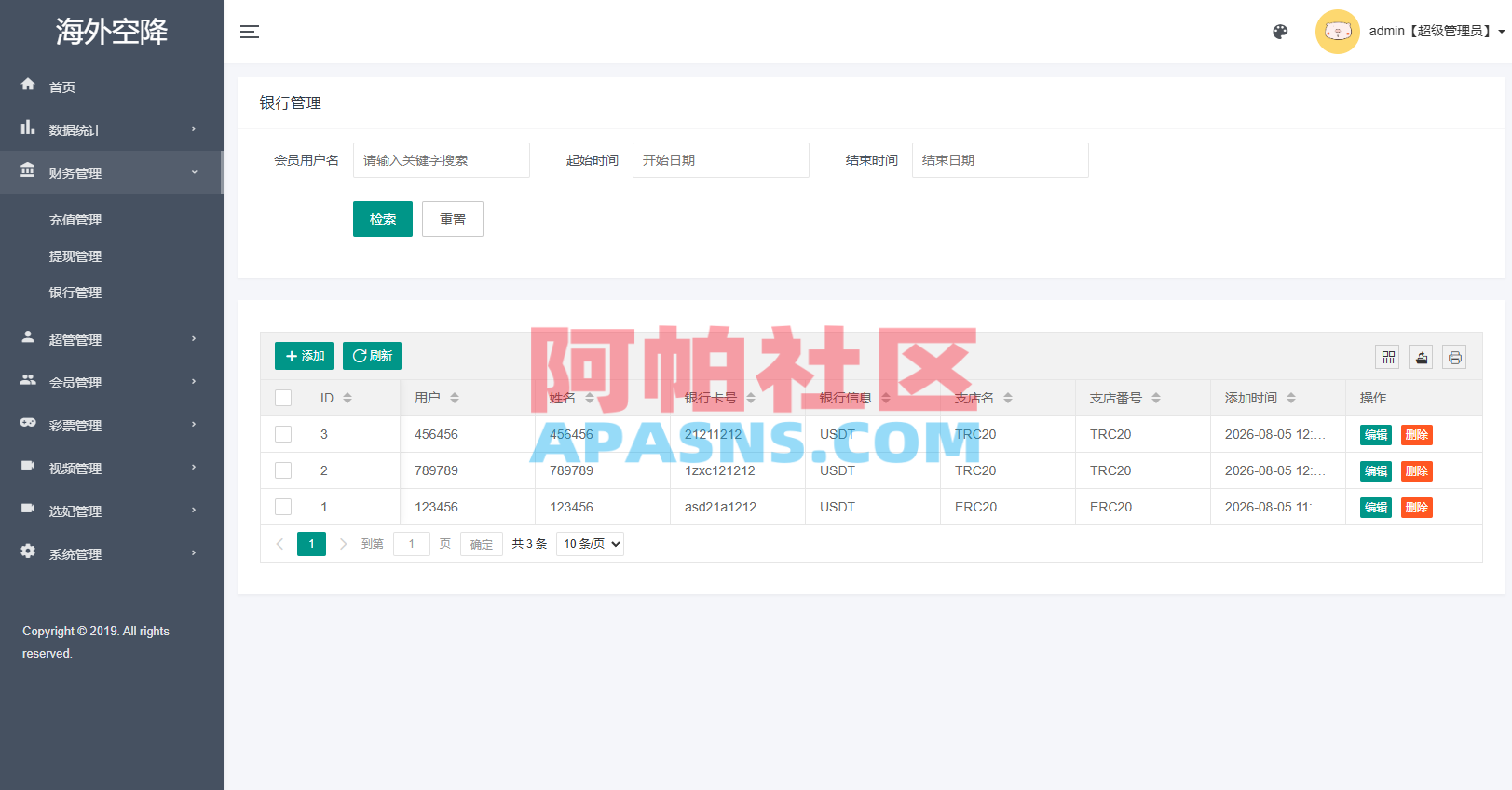This screenshot has height=790, width=1512.
Task: Click the print table icon
Action: click(x=1455, y=357)
